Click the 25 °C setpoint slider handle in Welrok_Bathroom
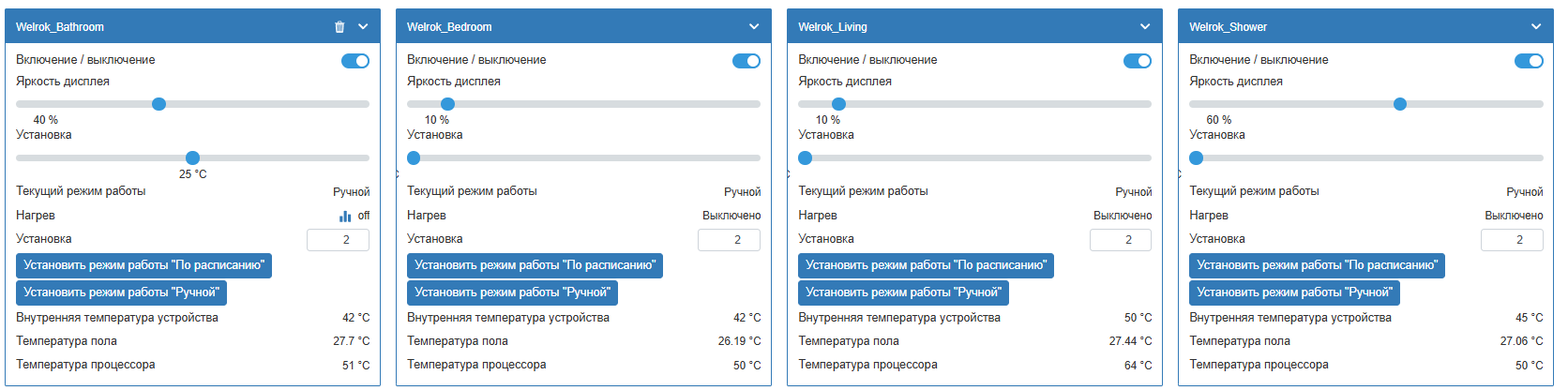The height and width of the screenshot is (390, 1568). pyautogui.click(x=192, y=158)
